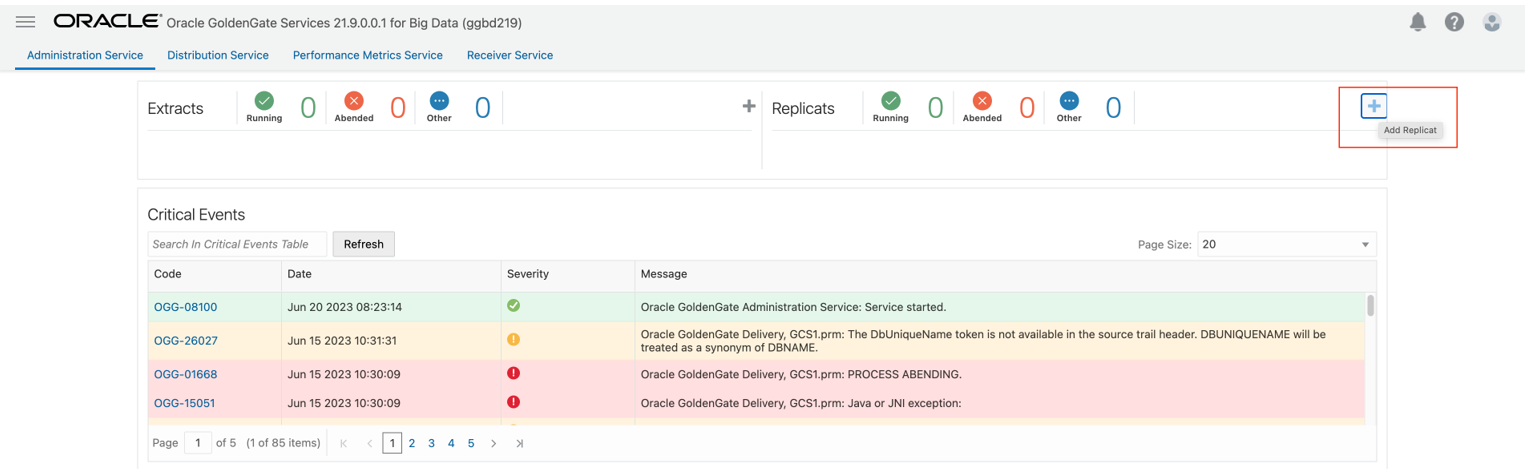Go to page 3 of events
1529x469 pixels.
click(x=432, y=443)
